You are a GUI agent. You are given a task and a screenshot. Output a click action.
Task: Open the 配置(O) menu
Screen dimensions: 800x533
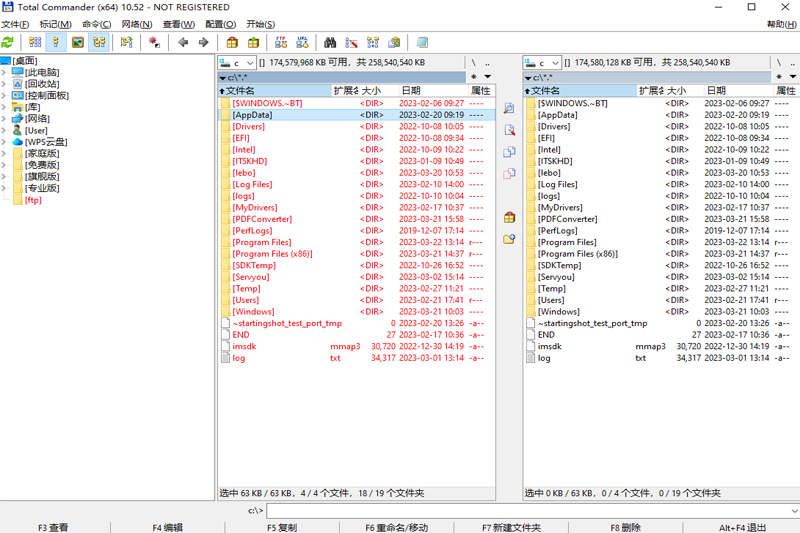tap(220, 24)
